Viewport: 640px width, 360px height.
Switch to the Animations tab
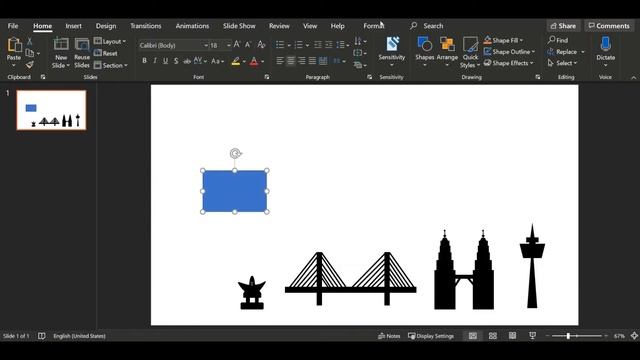coord(192,26)
